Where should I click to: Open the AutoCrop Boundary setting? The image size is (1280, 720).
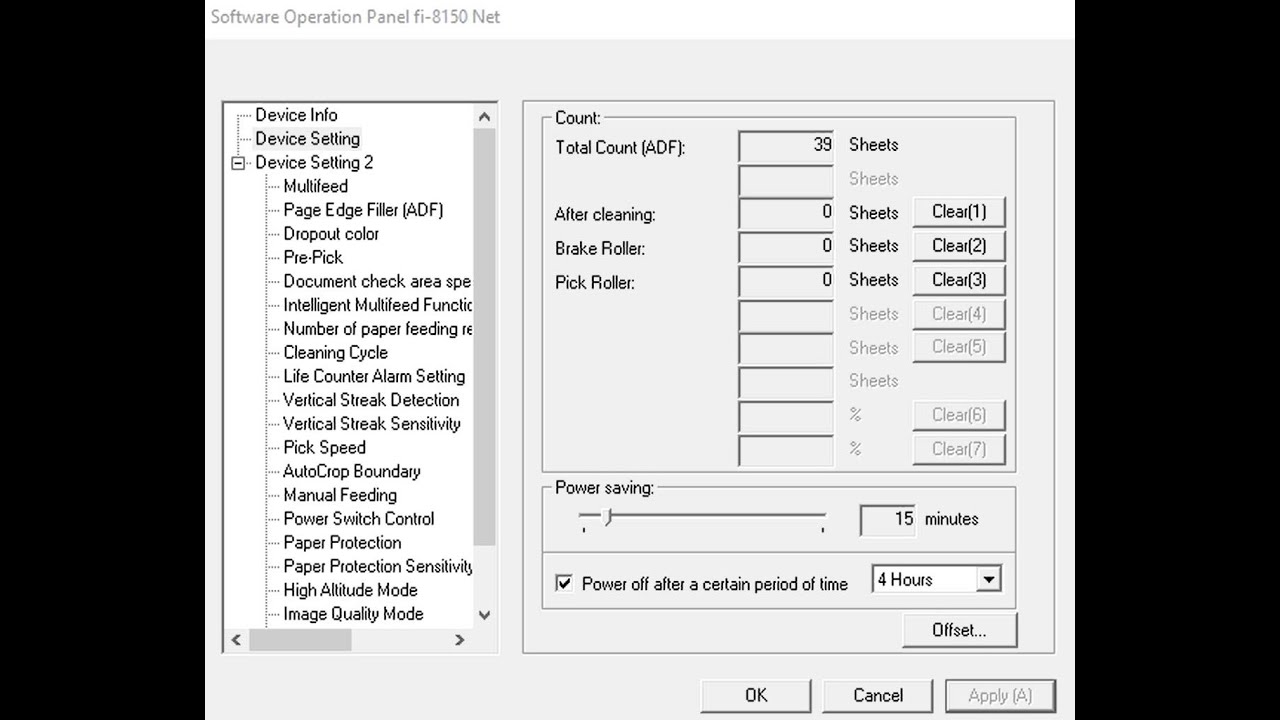tap(351, 471)
